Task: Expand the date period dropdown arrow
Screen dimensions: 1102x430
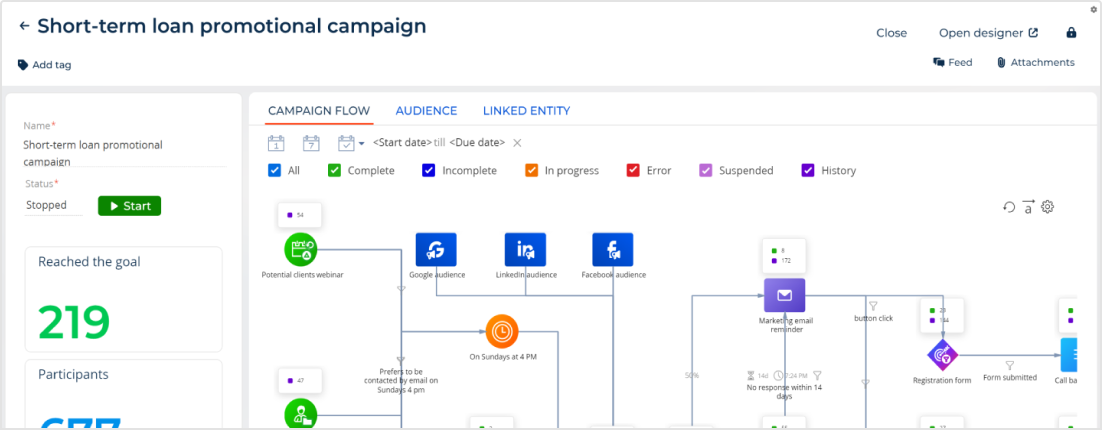Action: pos(361,143)
